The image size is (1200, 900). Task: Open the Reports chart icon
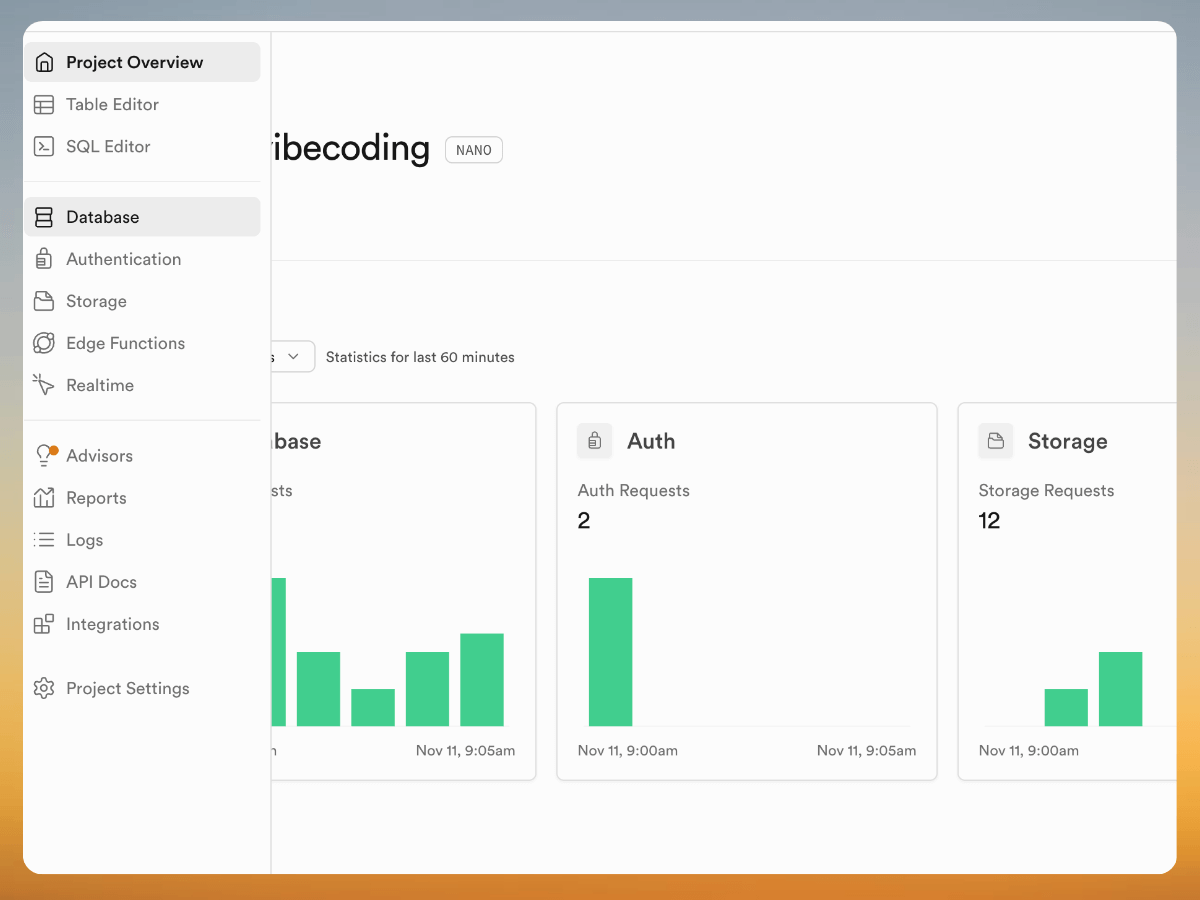click(x=44, y=497)
